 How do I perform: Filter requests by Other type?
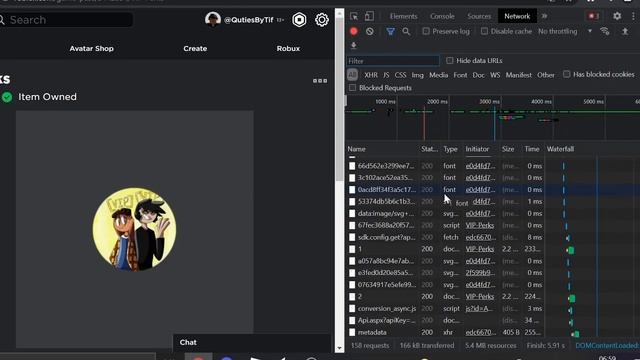[546, 75]
